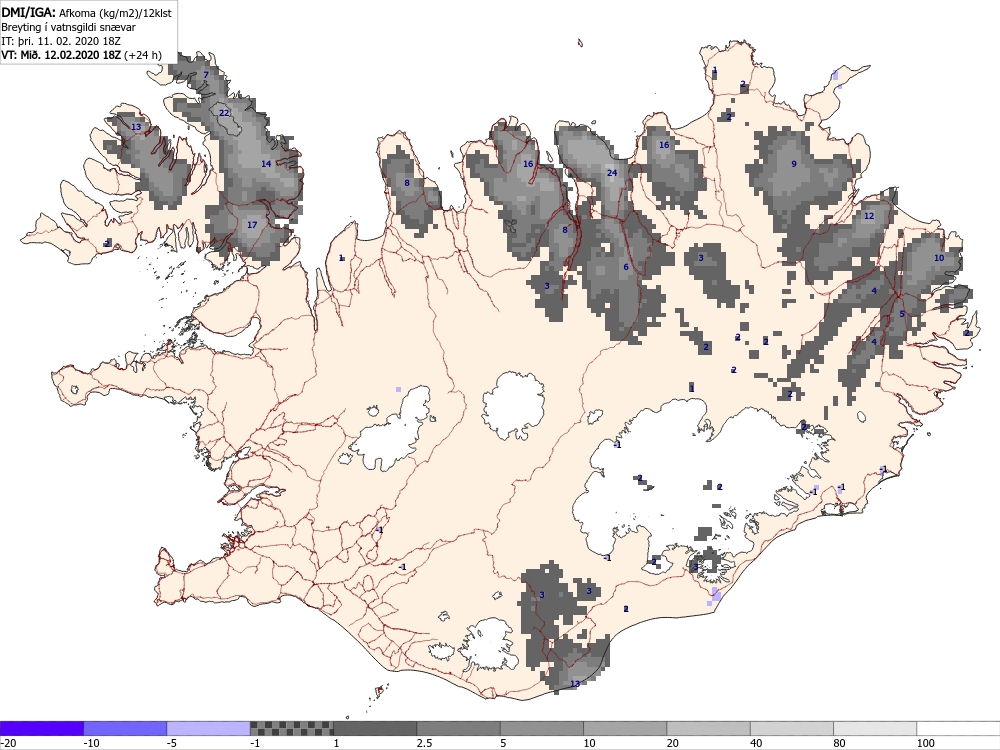Image resolution: width=1000 pixels, height=750 pixels.
Task: Click the map value label '17'
Action: tap(252, 224)
